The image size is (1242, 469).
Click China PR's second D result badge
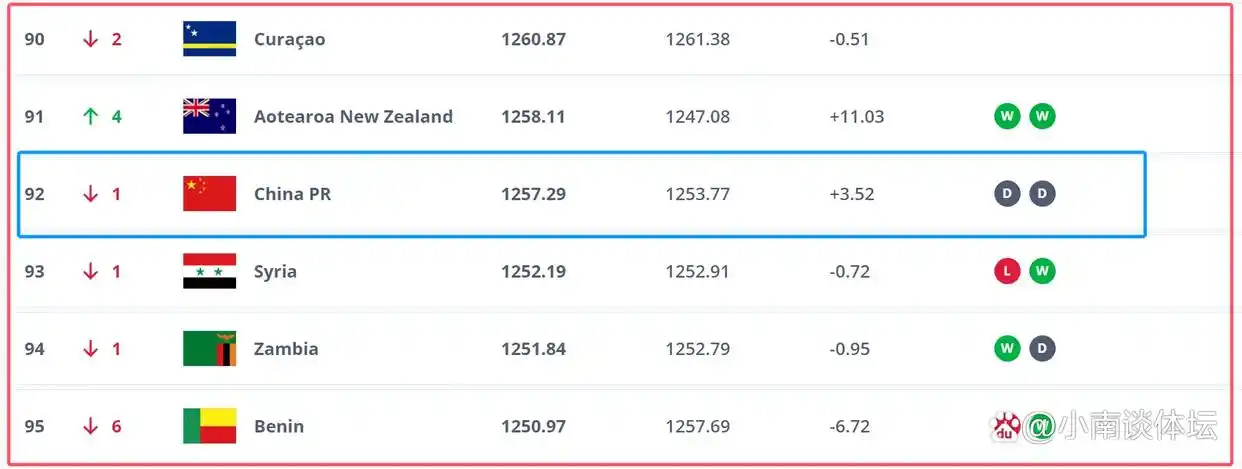coord(1043,194)
